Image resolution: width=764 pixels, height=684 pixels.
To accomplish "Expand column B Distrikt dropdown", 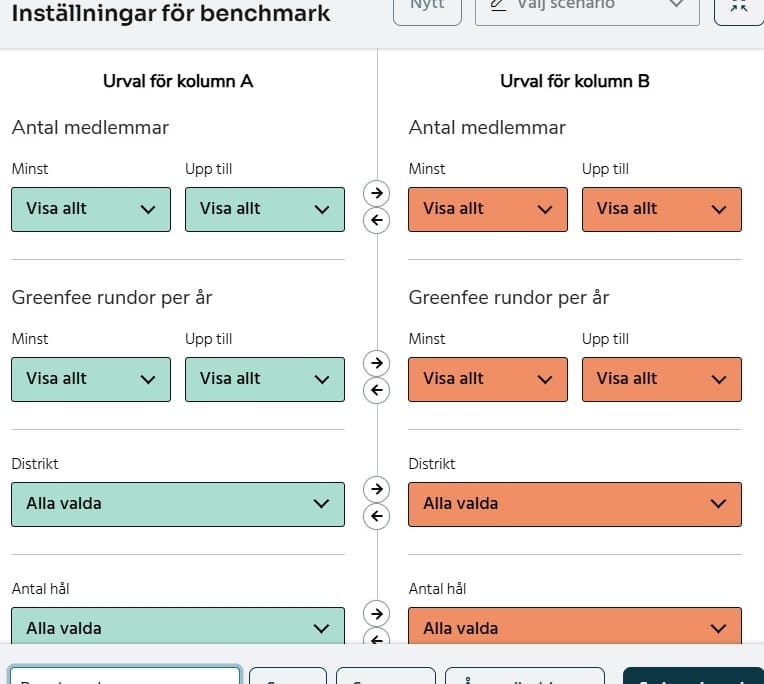I will click(575, 504).
